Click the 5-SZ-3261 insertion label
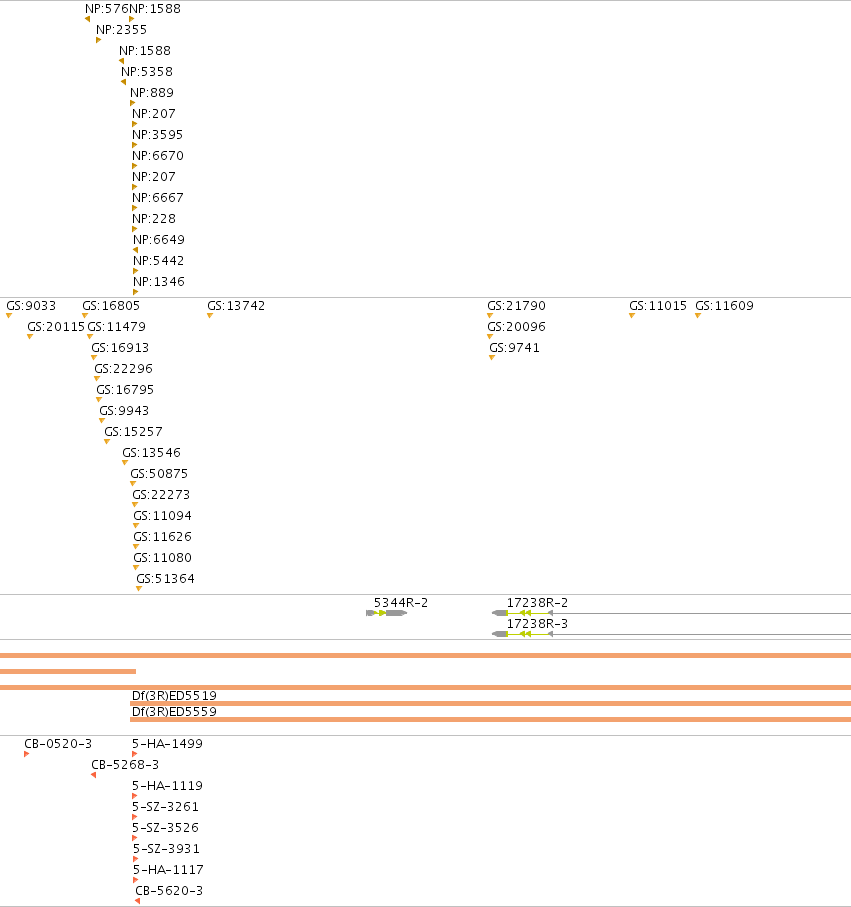851x907 pixels. 165,807
